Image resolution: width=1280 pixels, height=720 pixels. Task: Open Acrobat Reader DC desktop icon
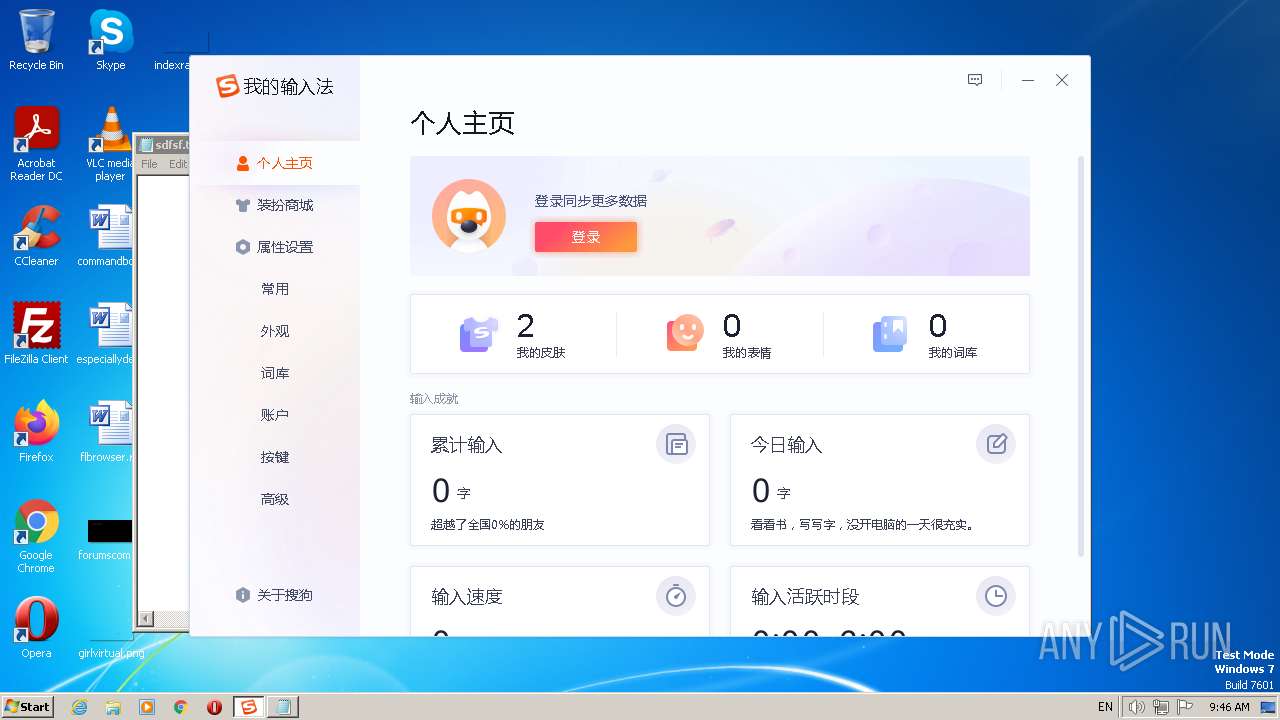(x=36, y=144)
